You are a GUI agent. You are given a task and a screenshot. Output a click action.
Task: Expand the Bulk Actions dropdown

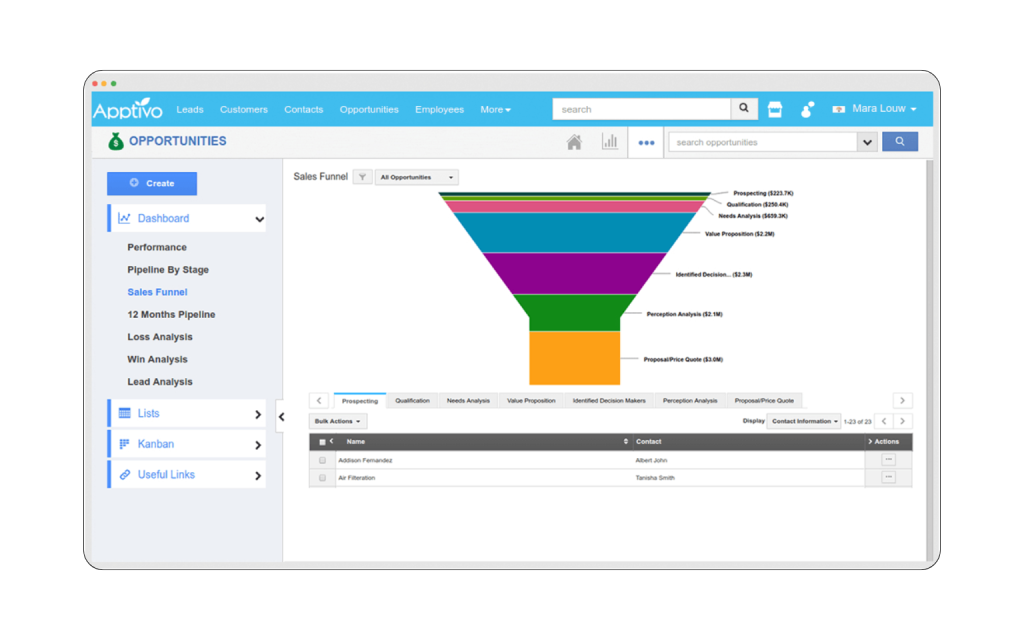tap(337, 421)
